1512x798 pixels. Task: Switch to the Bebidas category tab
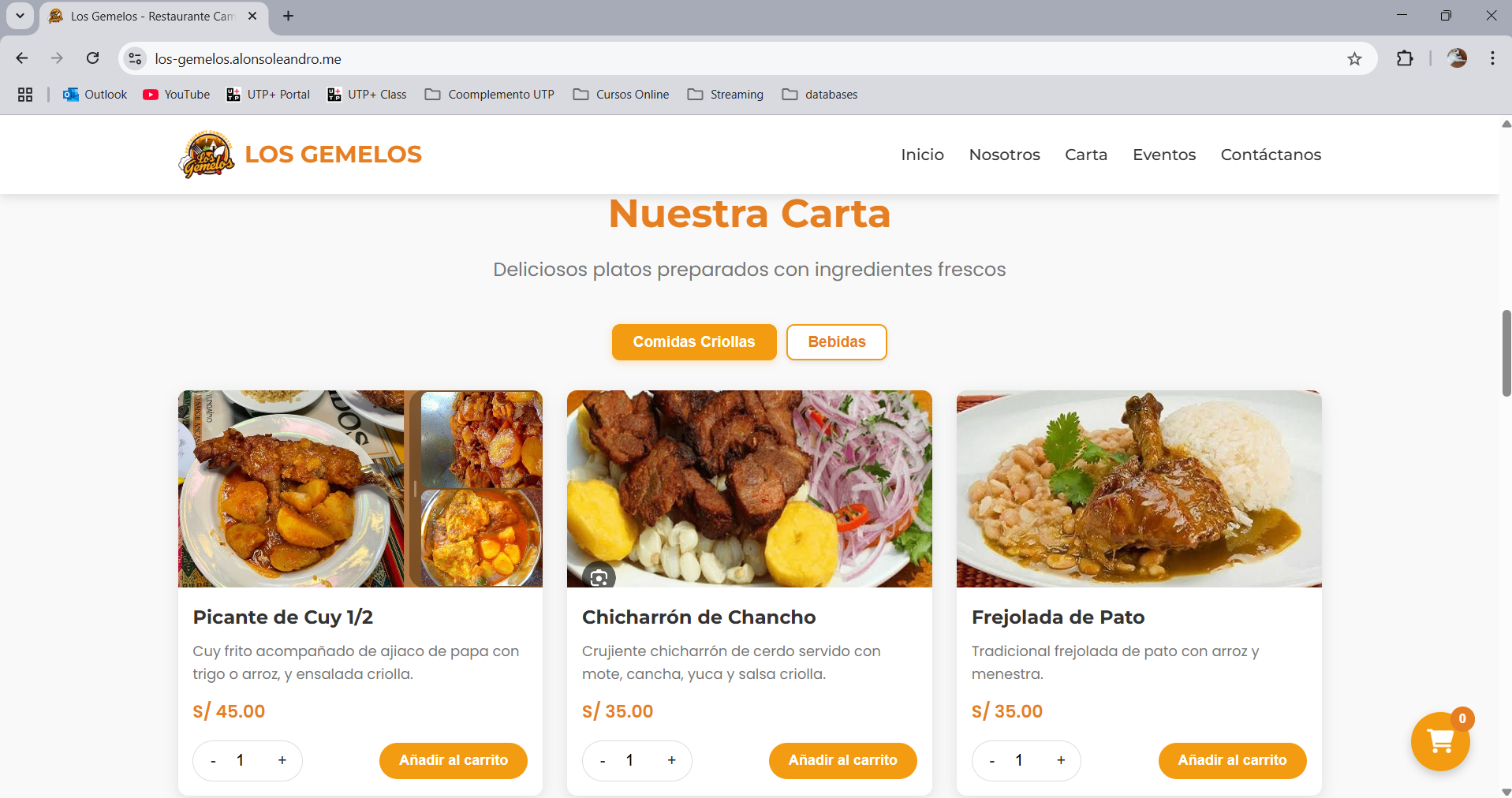pyautogui.click(x=836, y=342)
